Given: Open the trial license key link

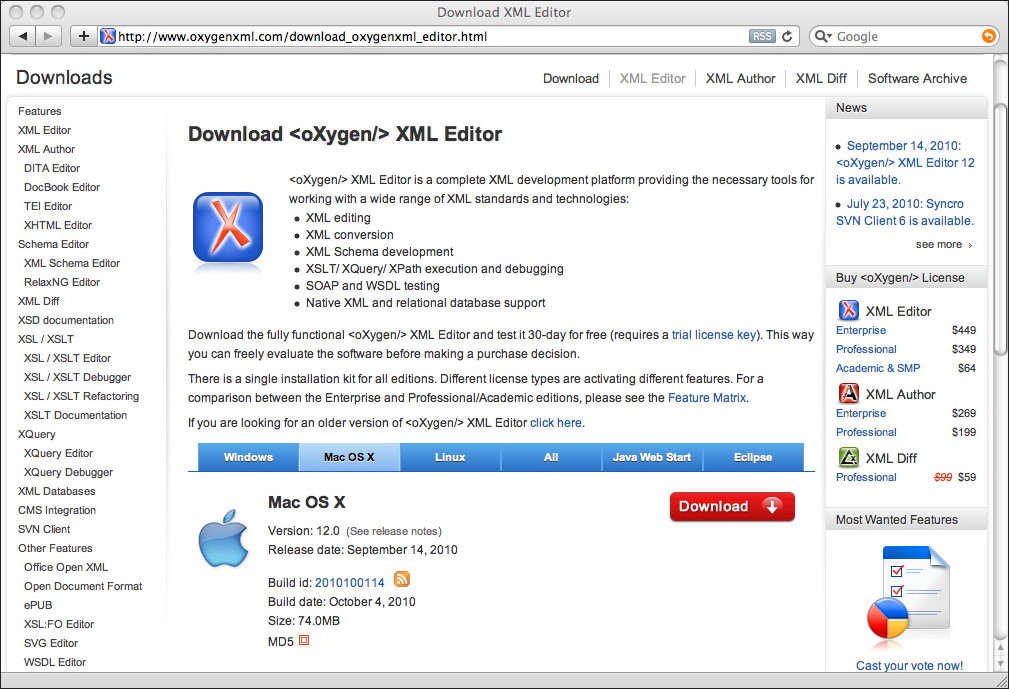Looking at the screenshot, I should (714, 335).
